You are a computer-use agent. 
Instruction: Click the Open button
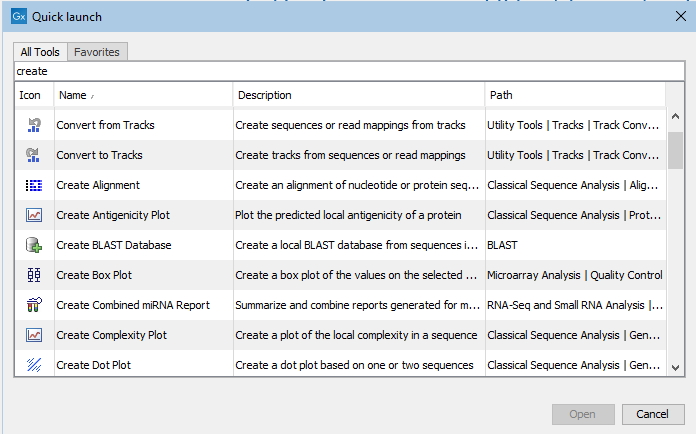point(583,414)
